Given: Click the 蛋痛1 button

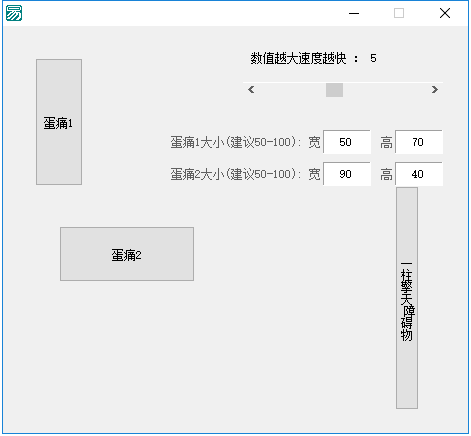Looking at the screenshot, I should [x=59, y=122].
